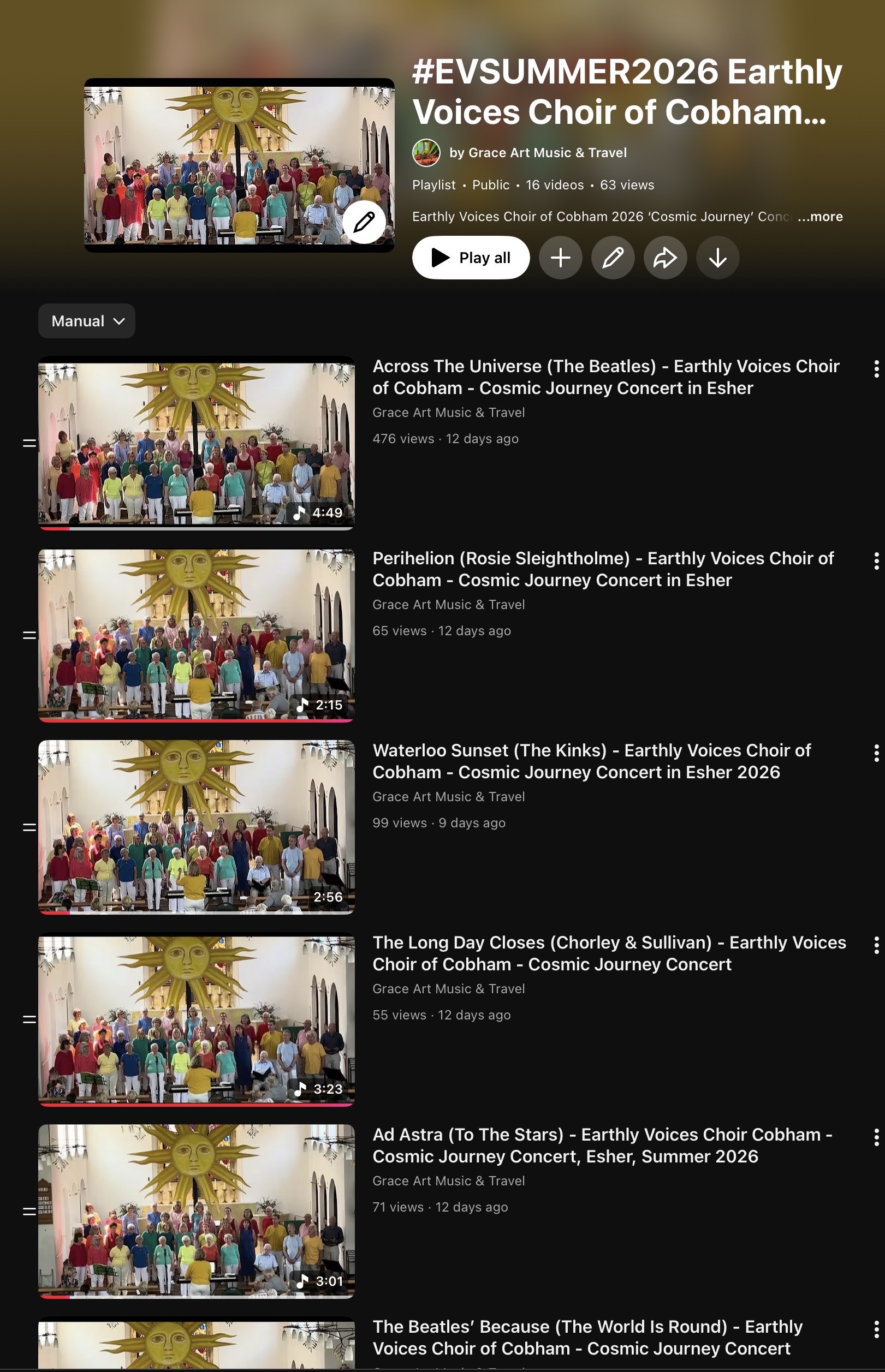The width and height of the screenshot is (885, 1372).
Task: Click watch progress bar on Across The Universe
Action: coord(197,528)
